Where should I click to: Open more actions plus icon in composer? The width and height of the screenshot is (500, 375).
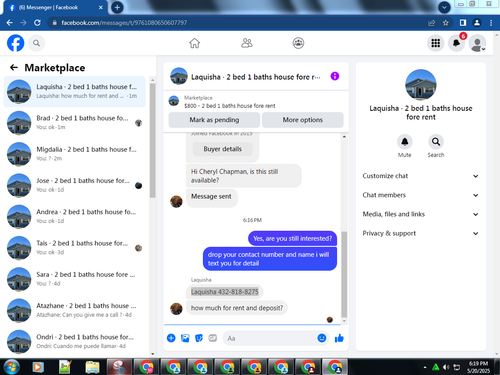[x=171, y=338]
